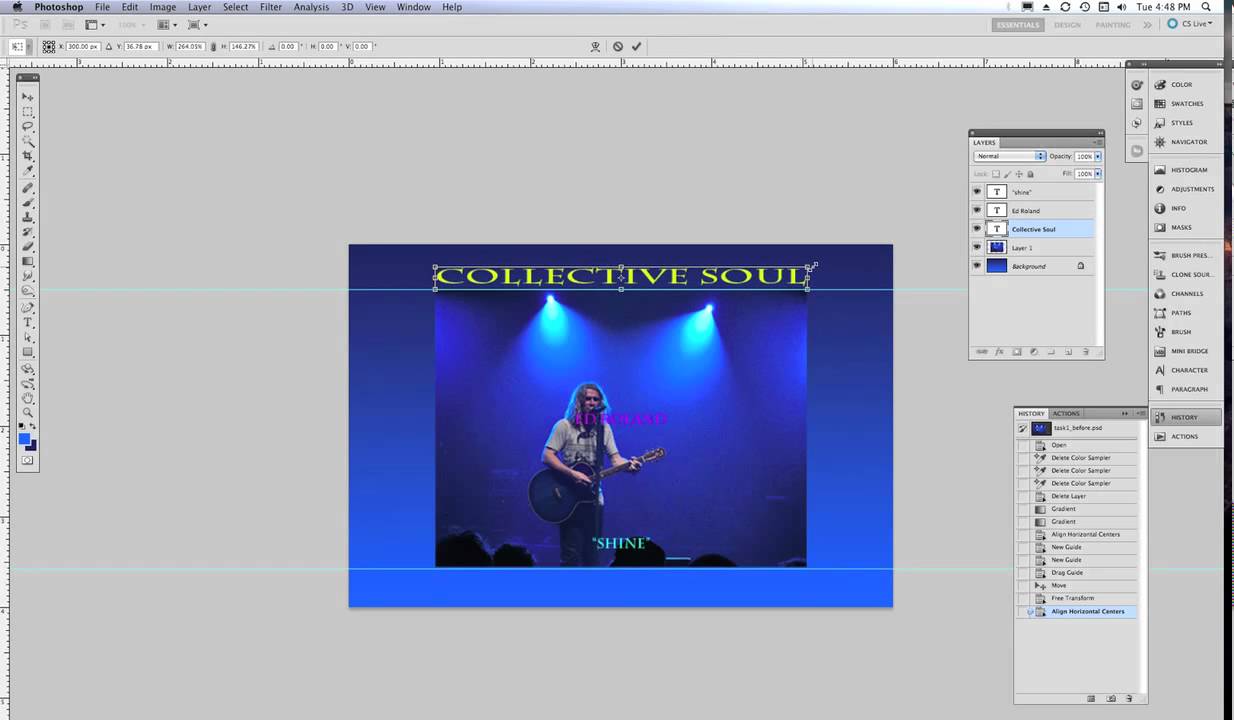
Task: Click the background dark color swatch
Action: point(33,446)
